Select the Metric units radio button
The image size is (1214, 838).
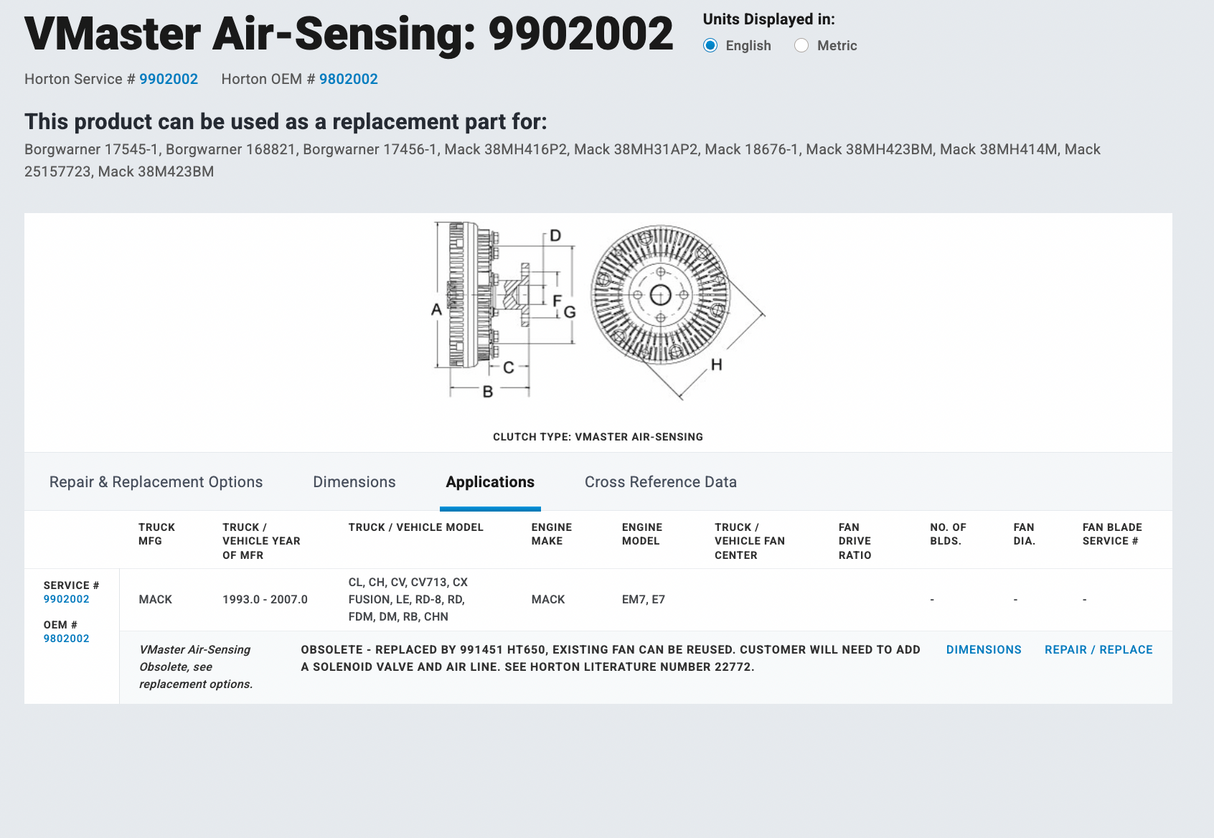click(x=800, y=45)
